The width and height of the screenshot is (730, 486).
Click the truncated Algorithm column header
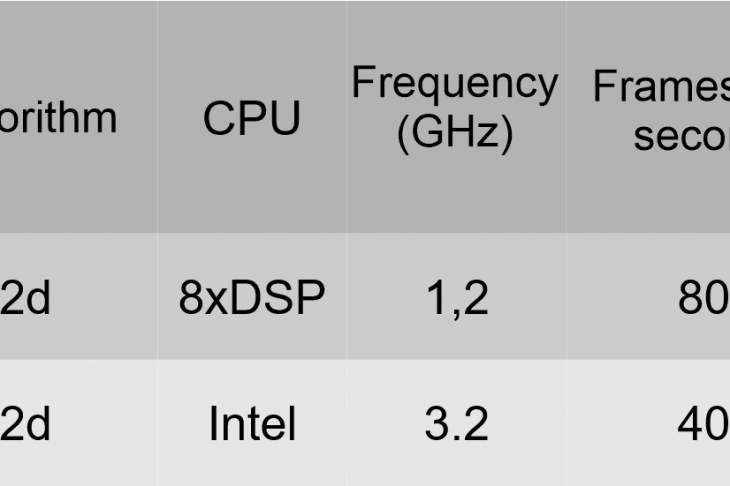[78, 116]
